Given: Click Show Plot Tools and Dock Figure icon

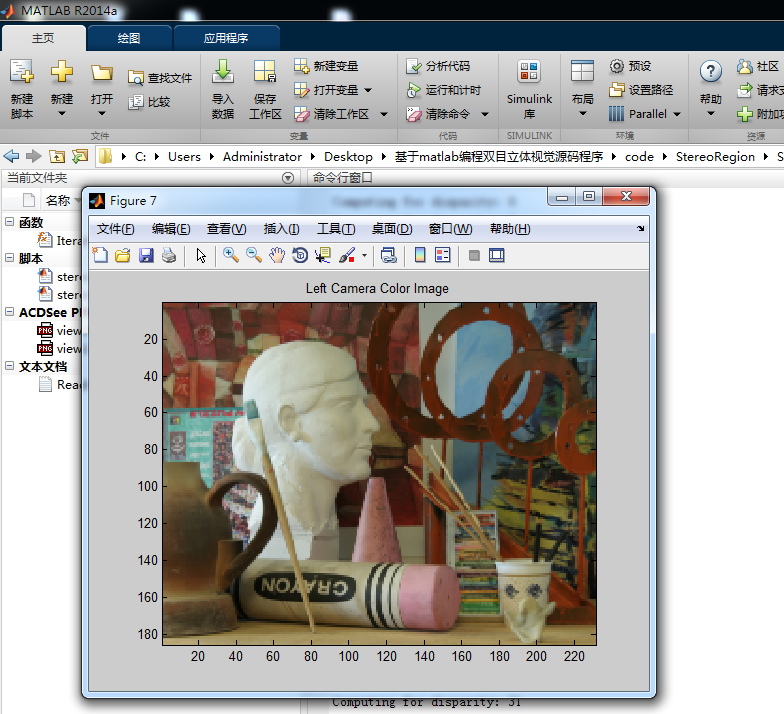Looking at the screenshot, I should 496,255.
